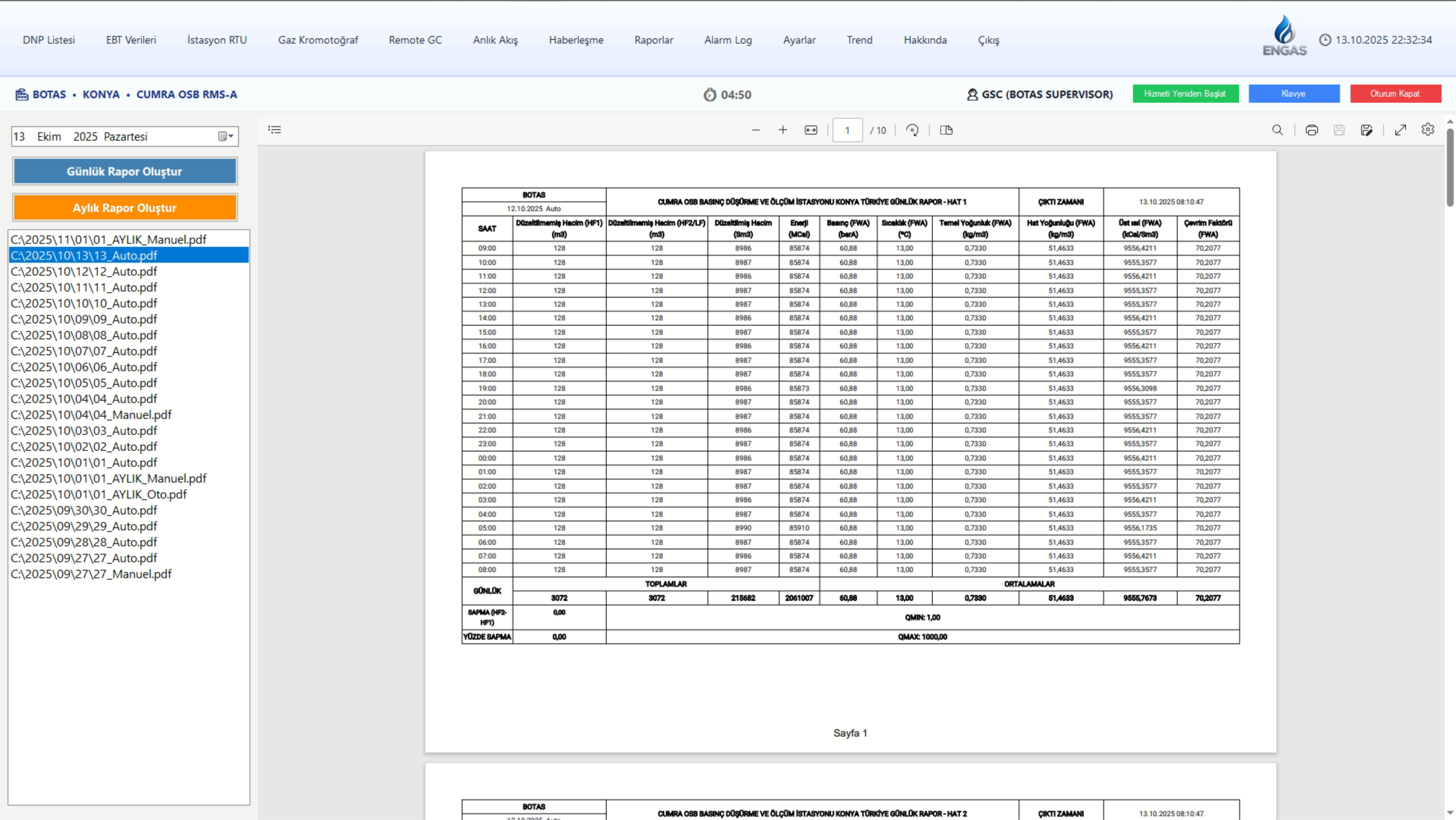
Task: Open the date picker calendar dropdown
Action: pos(226,136)
